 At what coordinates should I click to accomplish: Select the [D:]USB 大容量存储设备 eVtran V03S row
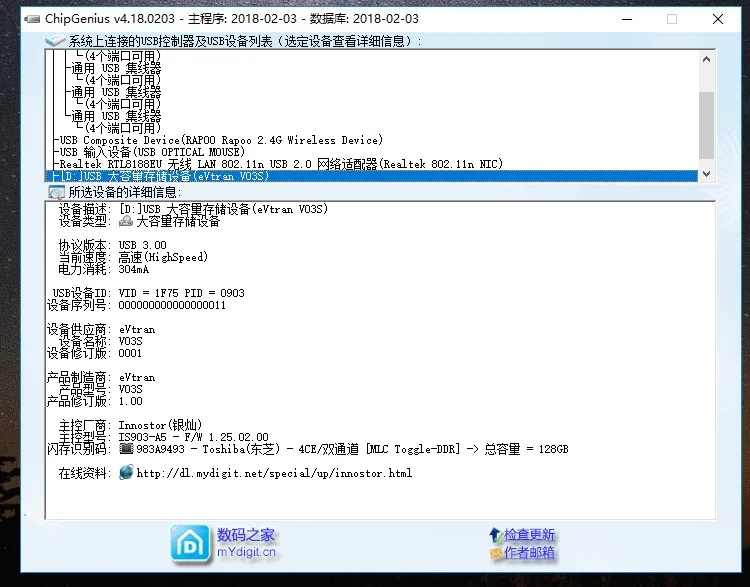pos(372,176)
